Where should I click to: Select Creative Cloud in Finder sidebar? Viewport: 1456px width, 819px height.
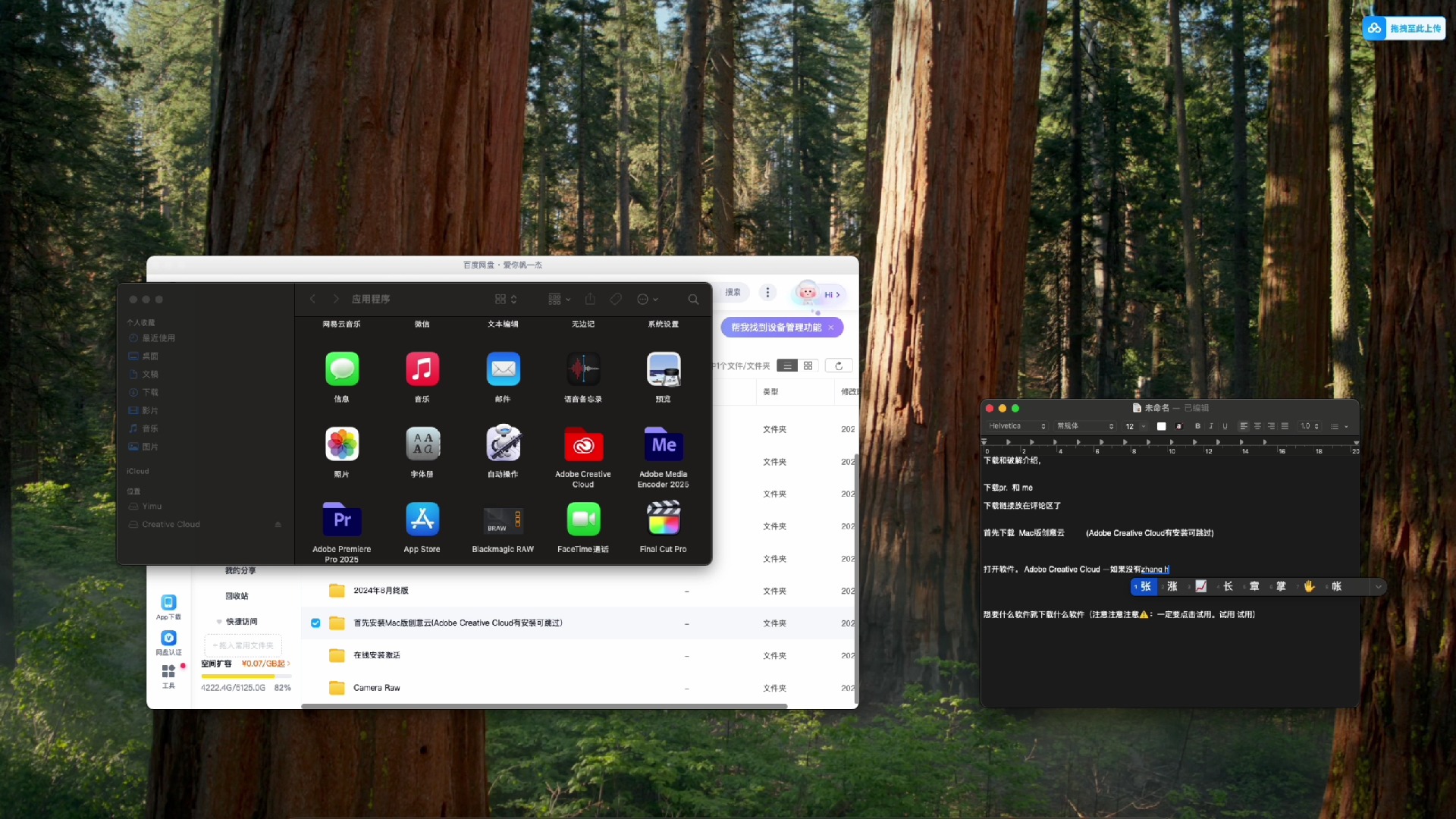[165, 524]
